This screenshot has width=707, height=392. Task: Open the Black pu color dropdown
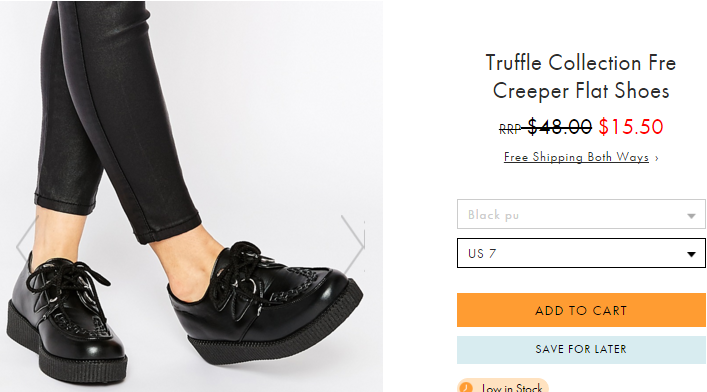tap(581, 214)
